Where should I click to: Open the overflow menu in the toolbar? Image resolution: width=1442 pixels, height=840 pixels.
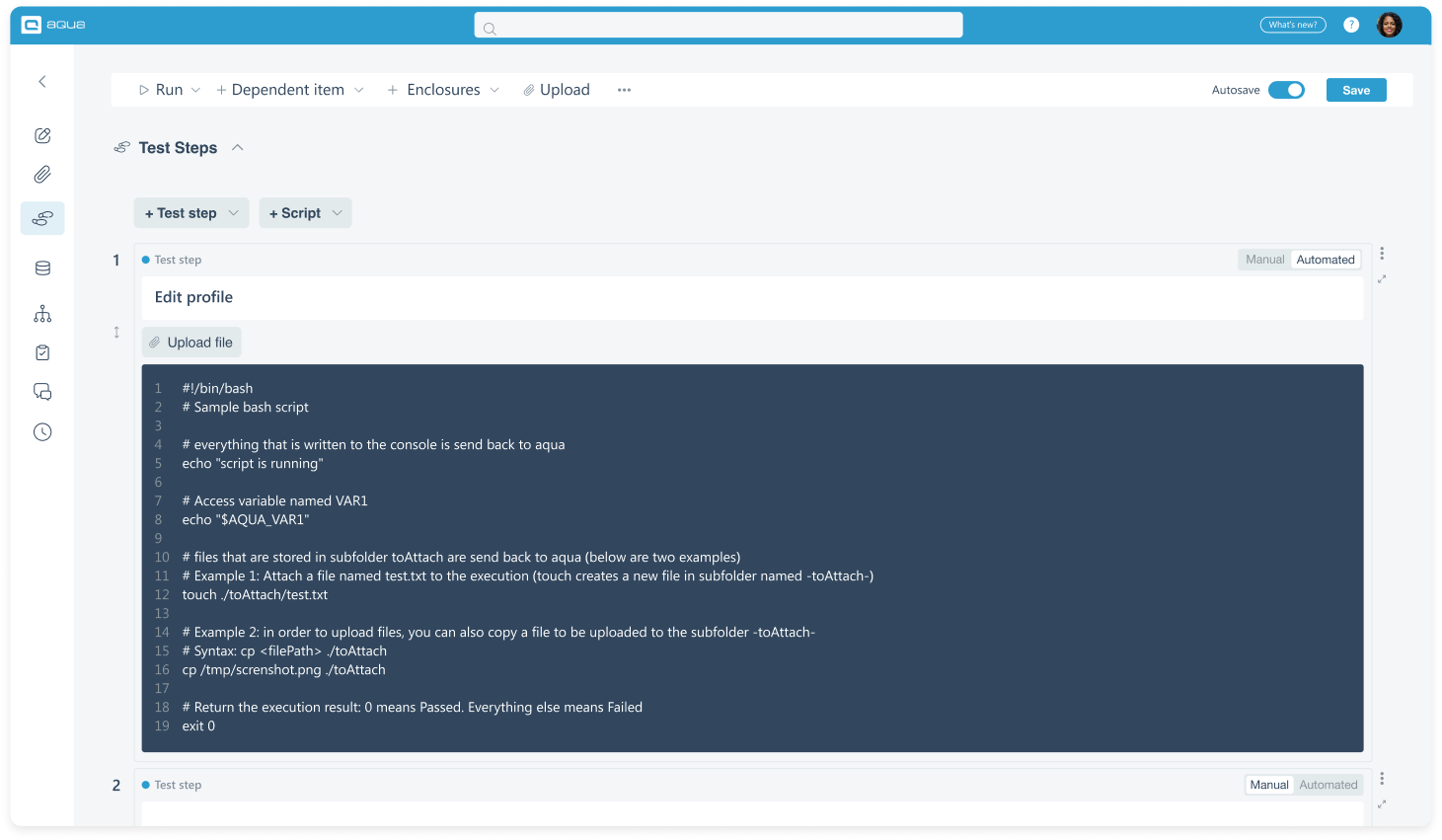[624, 89]
